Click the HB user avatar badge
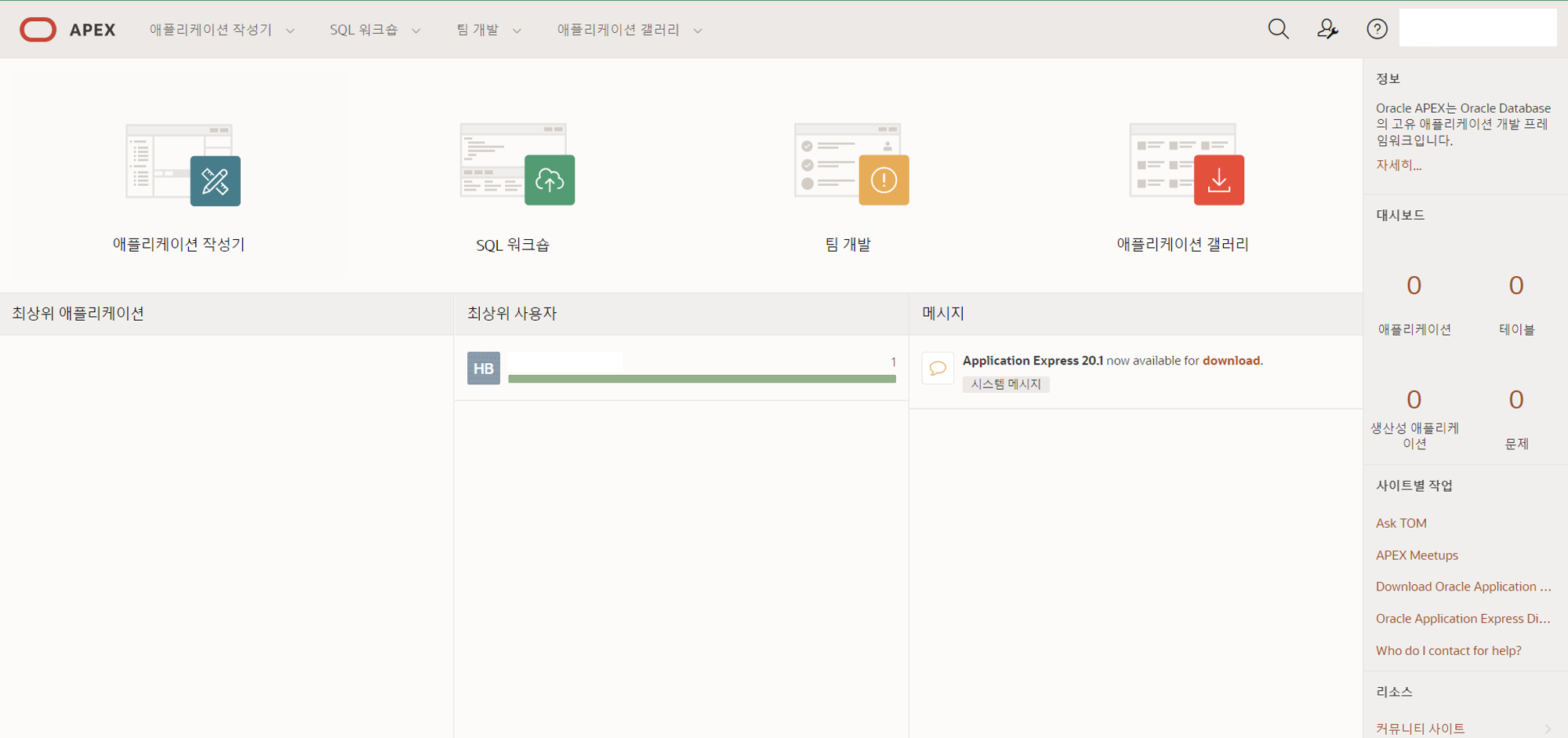The height and width of the screenshot is (738, 1568). 484,368
